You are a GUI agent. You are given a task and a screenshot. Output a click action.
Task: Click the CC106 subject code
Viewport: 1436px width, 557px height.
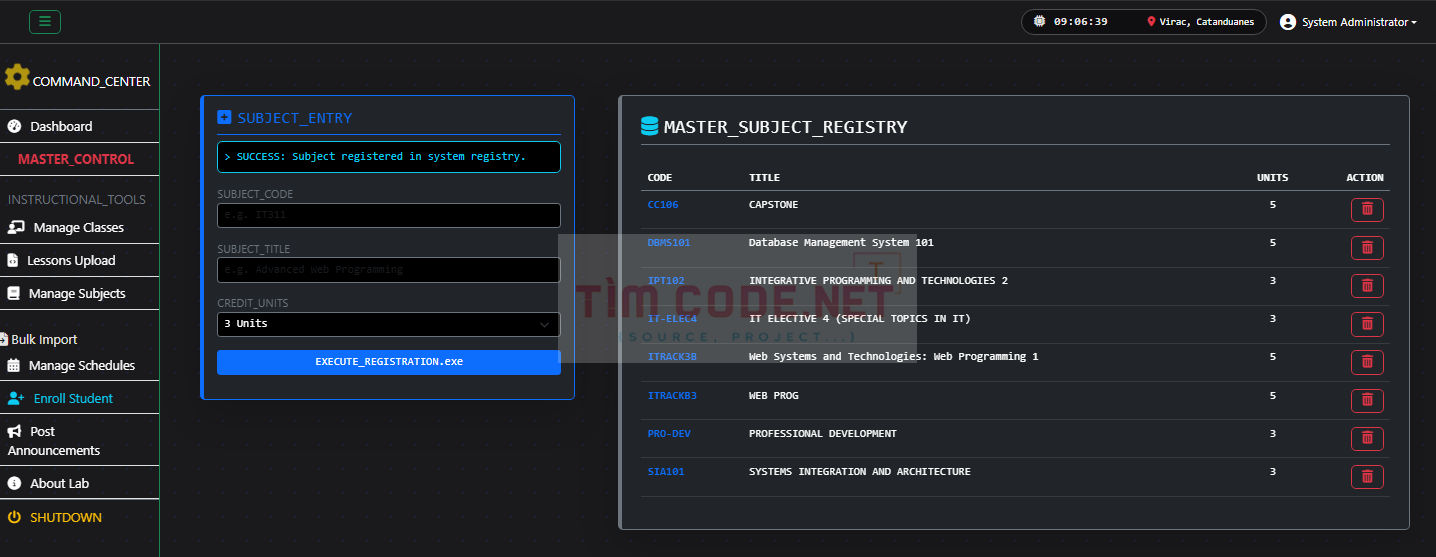[663, 204]
